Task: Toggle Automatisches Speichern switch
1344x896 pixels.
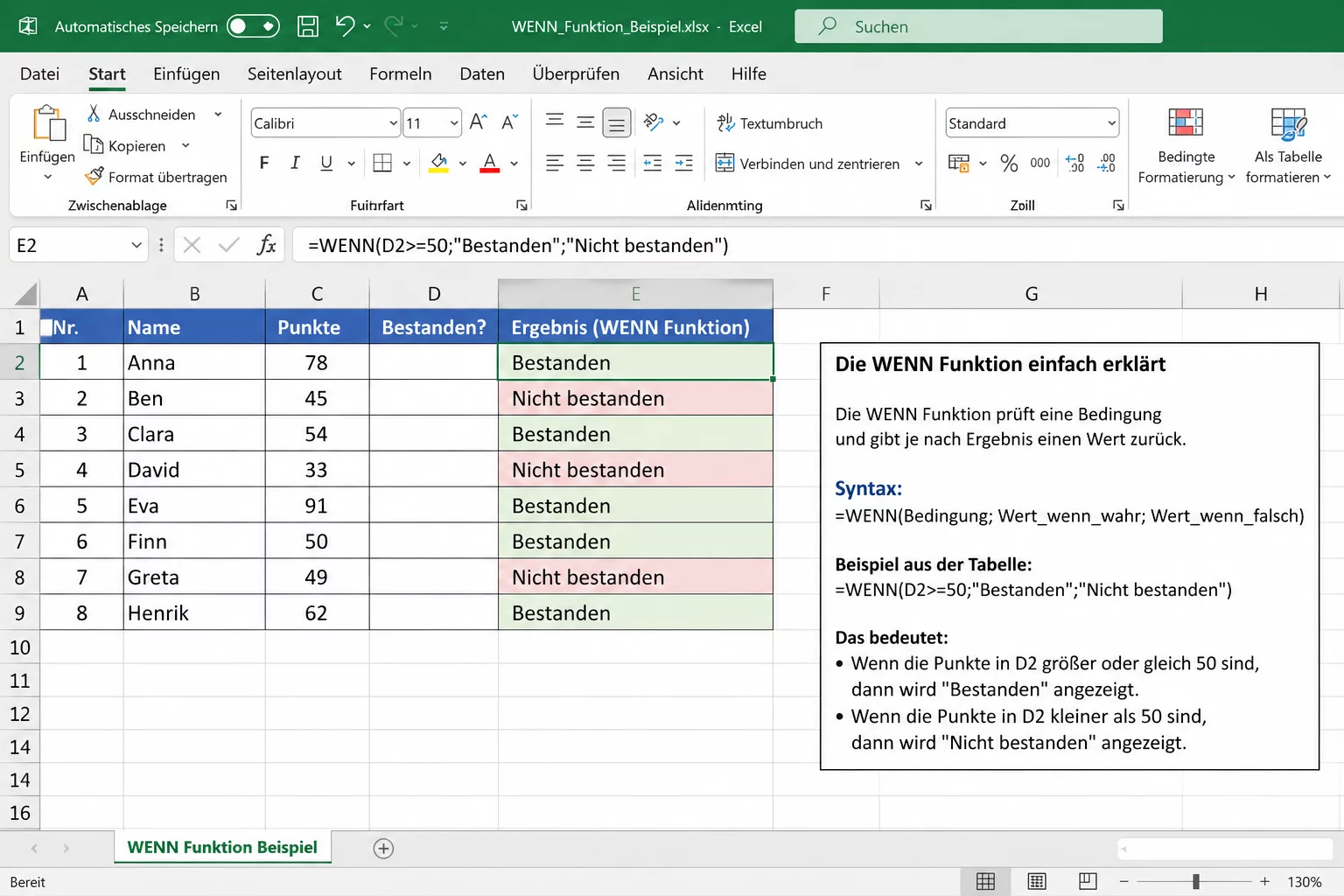Action: (253, 26)
